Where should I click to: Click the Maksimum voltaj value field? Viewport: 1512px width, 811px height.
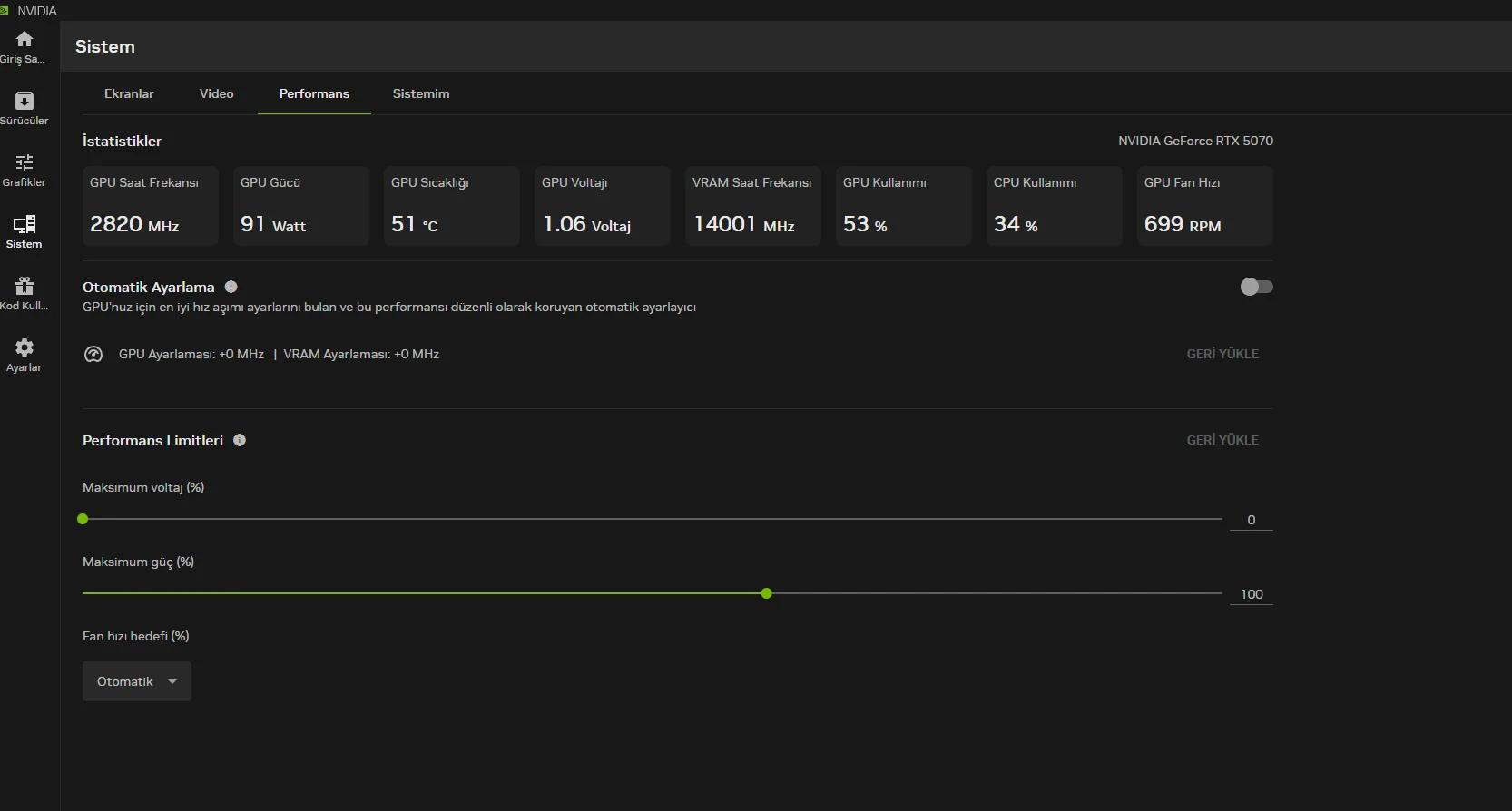(x=1252, y=520)
